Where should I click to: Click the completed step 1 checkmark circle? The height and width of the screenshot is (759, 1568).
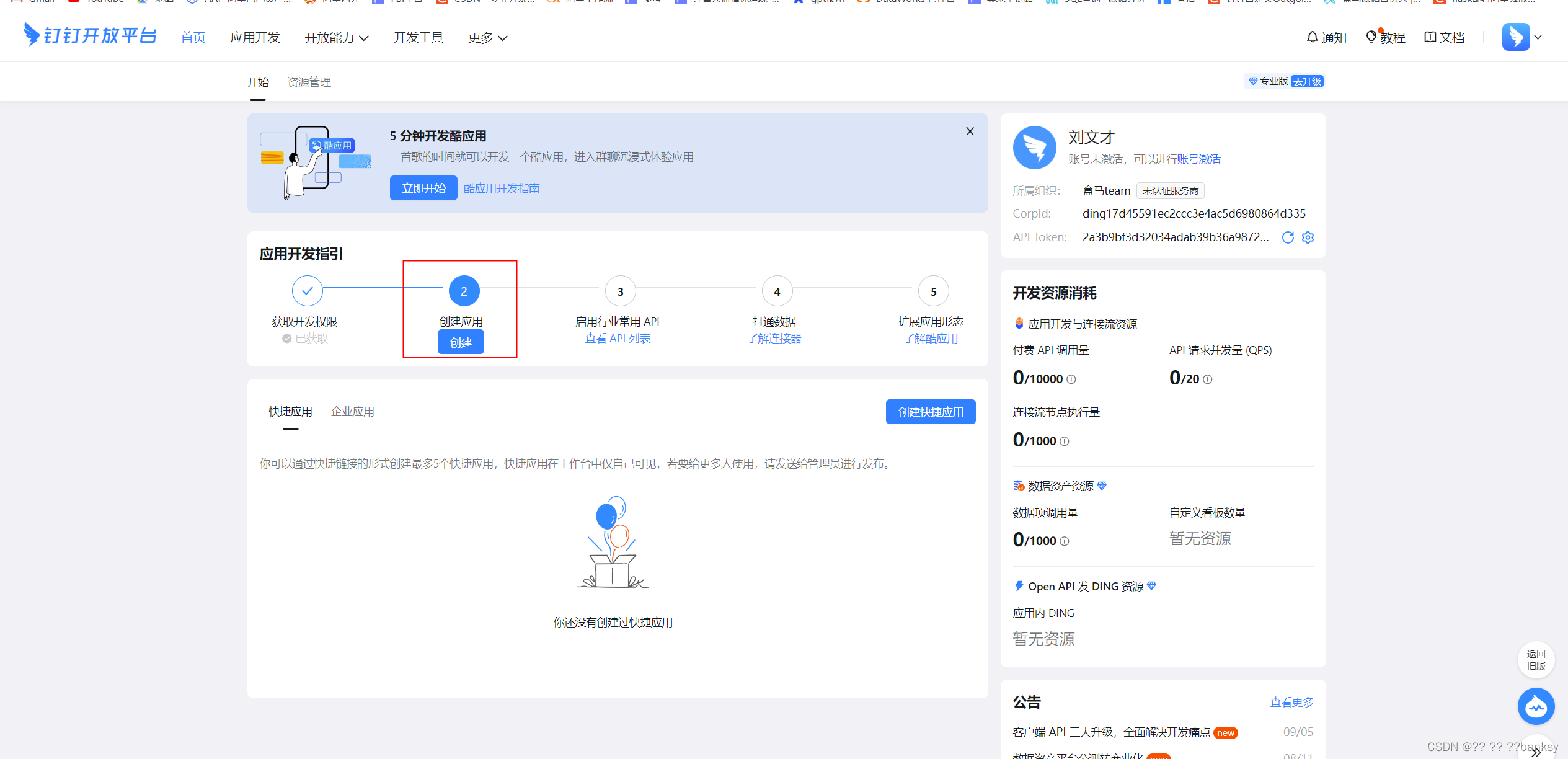point(308,291)
